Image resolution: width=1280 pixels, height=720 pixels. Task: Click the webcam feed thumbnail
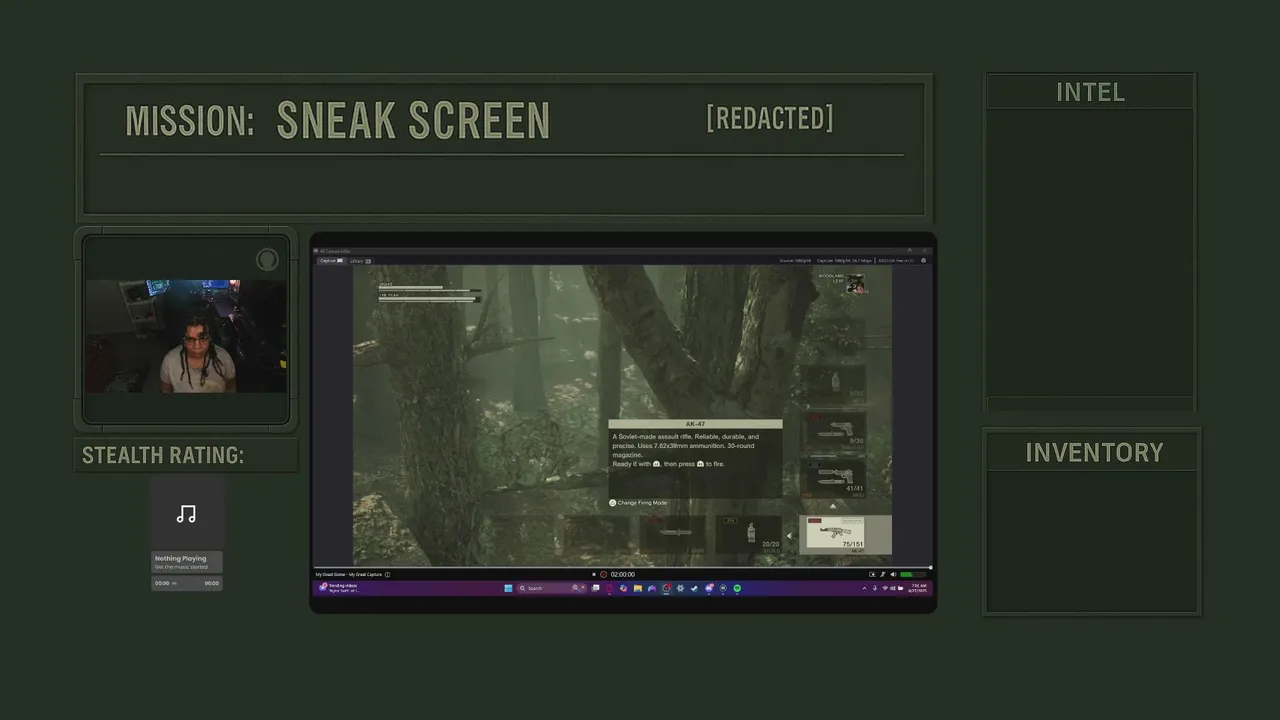tap(186, 336)
